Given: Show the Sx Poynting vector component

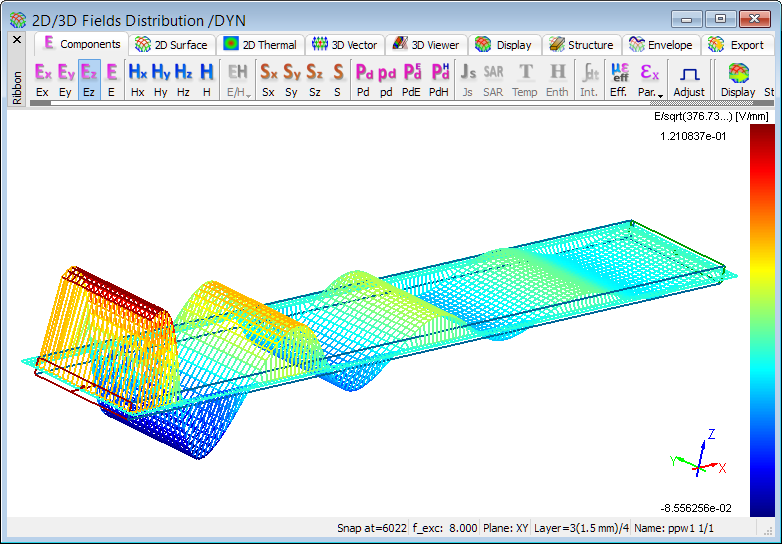Looking at the screenshot, I should point(268,79).
